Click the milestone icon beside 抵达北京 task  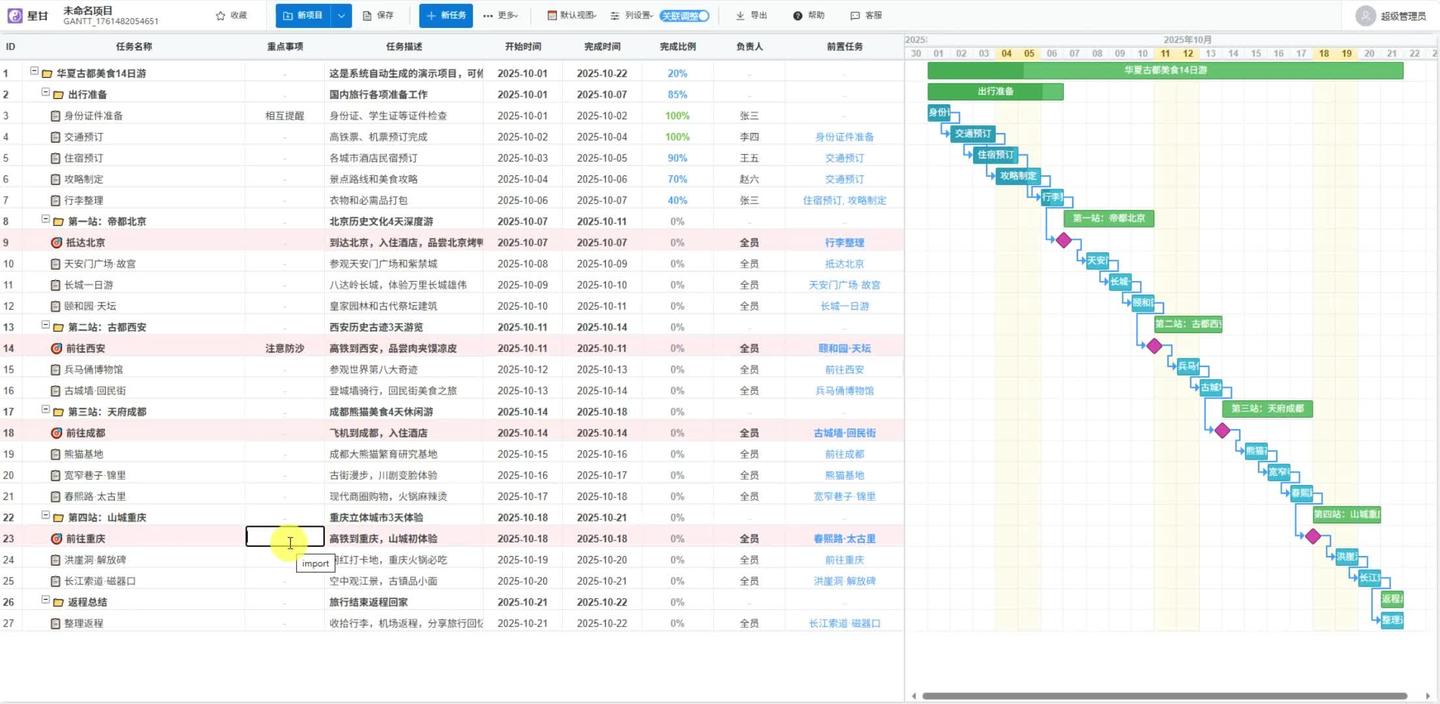pos(56,242)
